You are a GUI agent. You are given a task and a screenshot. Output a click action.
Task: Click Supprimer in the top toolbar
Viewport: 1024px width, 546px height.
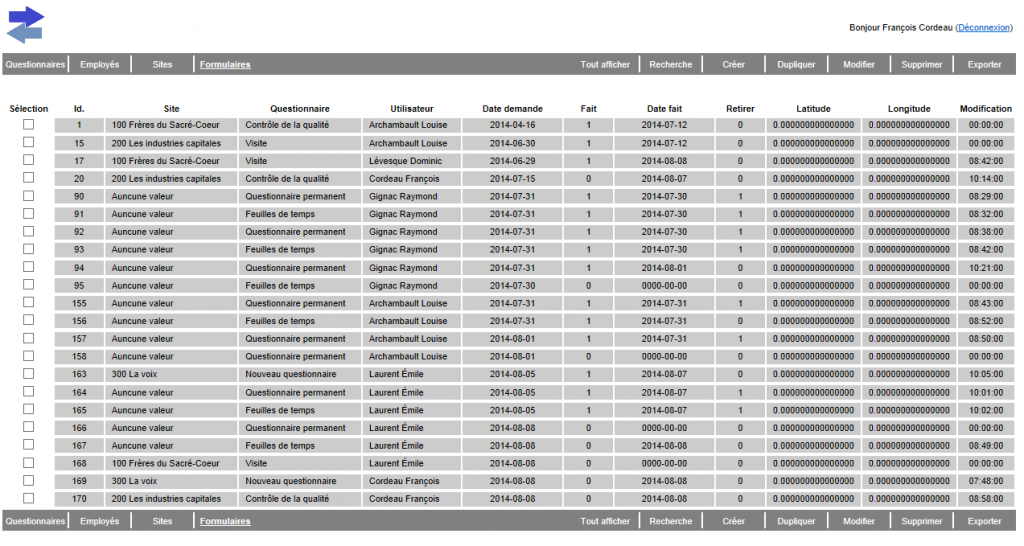921,65
